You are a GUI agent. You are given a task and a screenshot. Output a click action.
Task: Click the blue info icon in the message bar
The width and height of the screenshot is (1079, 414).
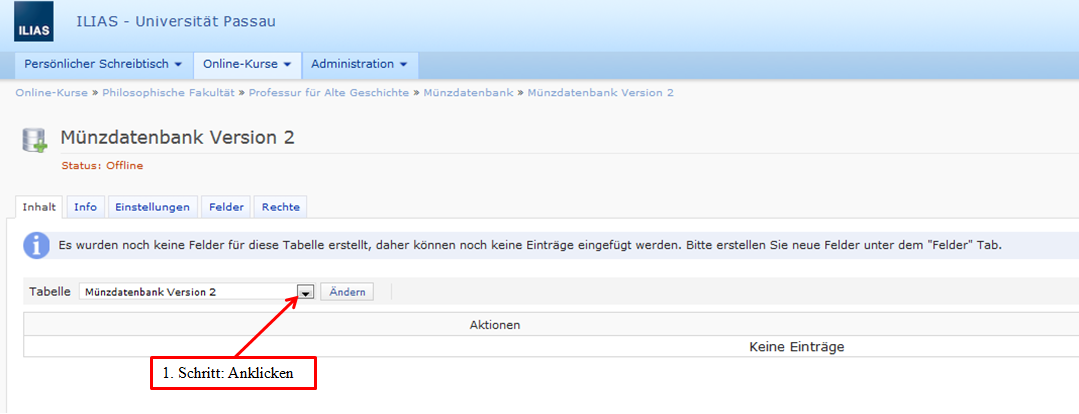point(37,245)
